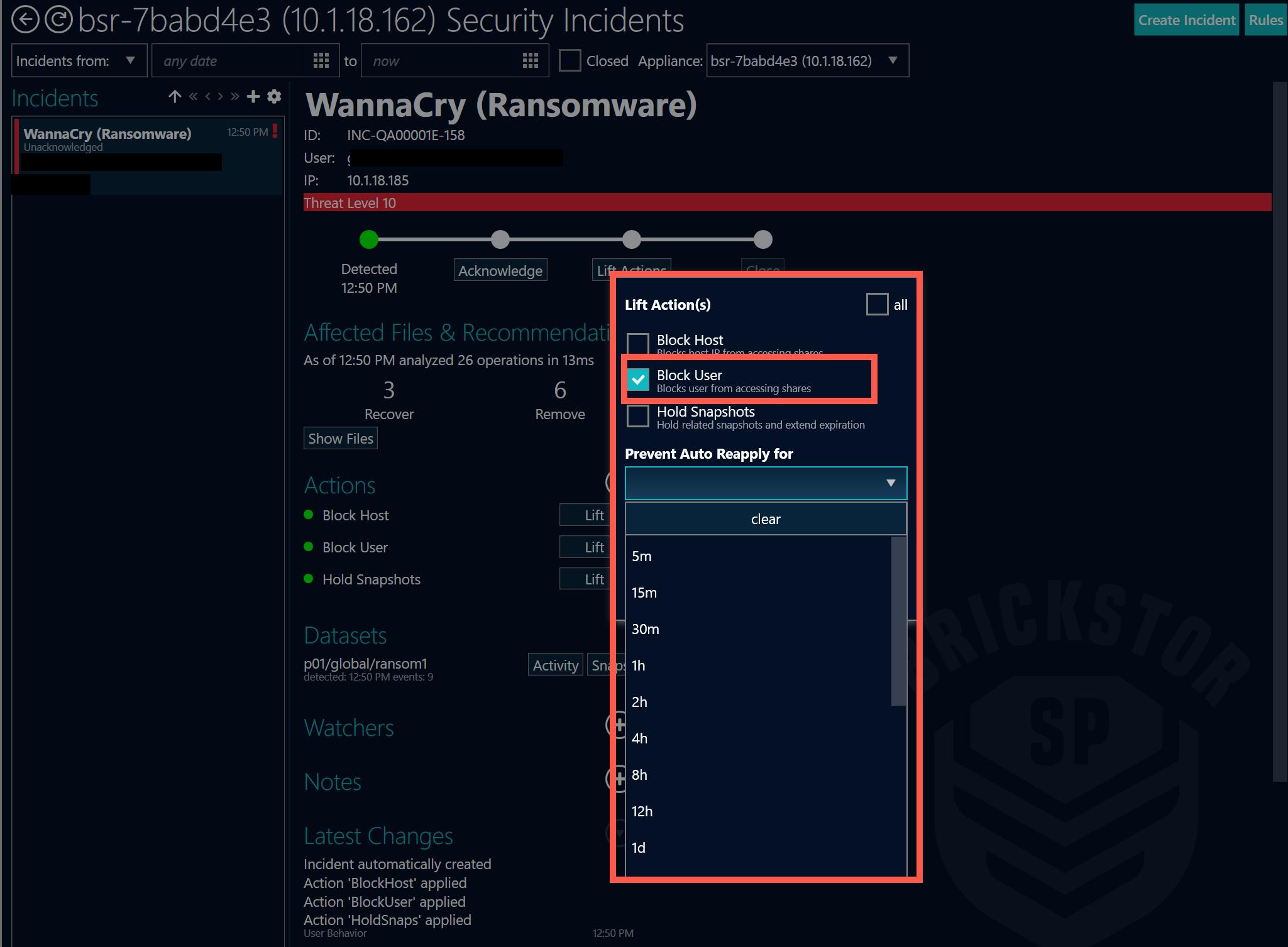Click the Create Incident button
Image resolution: width=1288 pixels, height=947 pixels.
point(1186,20)
